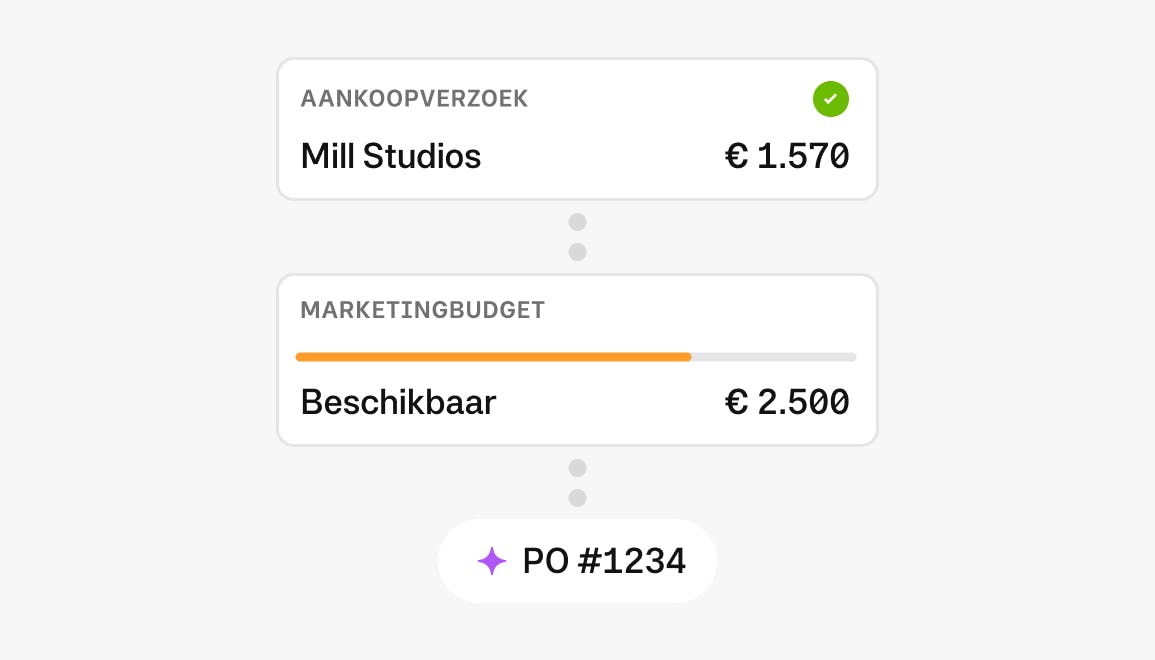Click the orange filled part of the budget bar

pos(493,357)
